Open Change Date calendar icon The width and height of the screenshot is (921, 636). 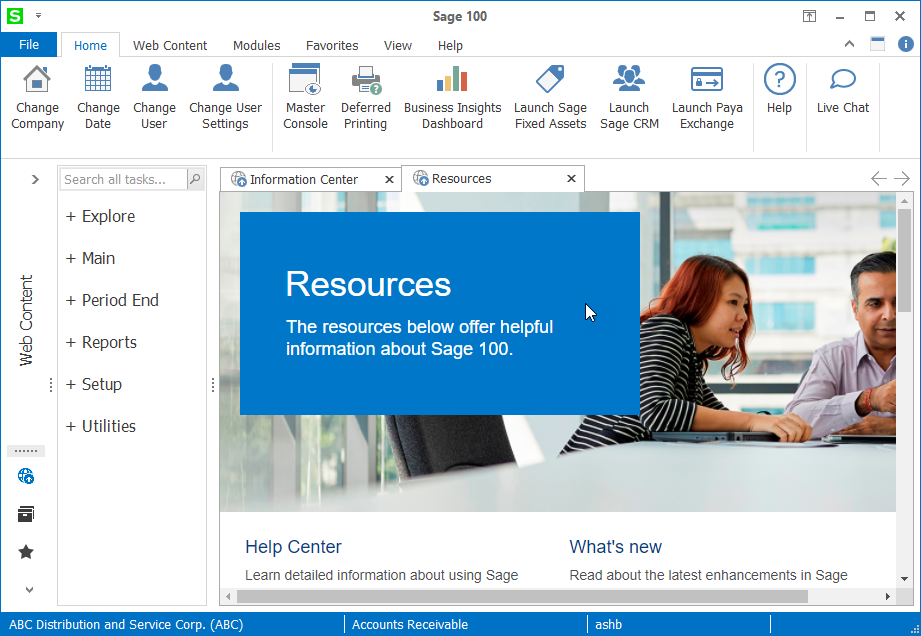pyautogui.click(x=98, y=80)
